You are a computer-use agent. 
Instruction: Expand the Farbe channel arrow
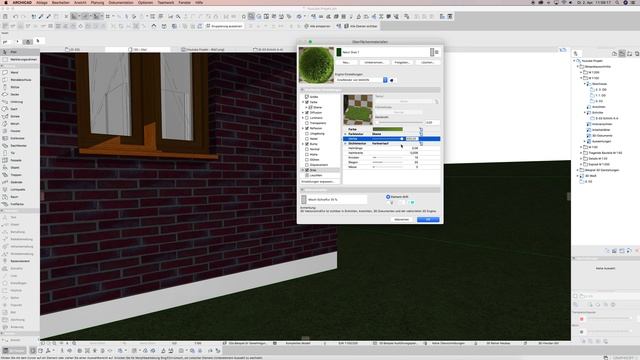[303, 102]
